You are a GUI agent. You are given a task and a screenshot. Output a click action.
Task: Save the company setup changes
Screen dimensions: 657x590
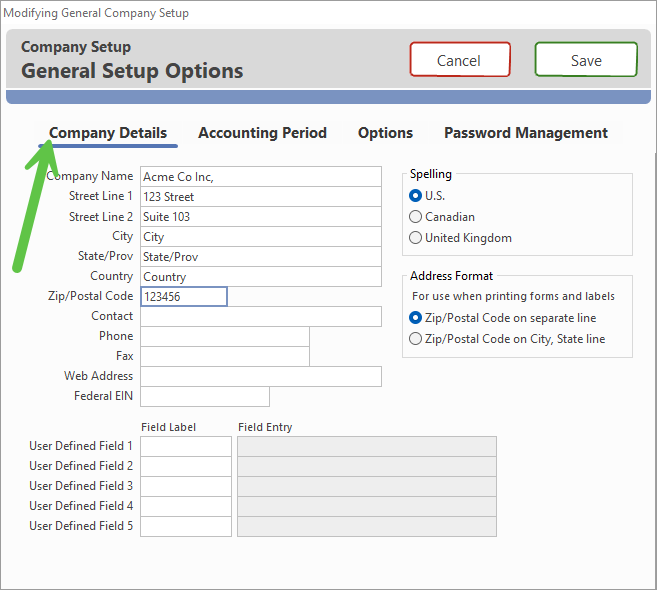click(x=586, y=60)
